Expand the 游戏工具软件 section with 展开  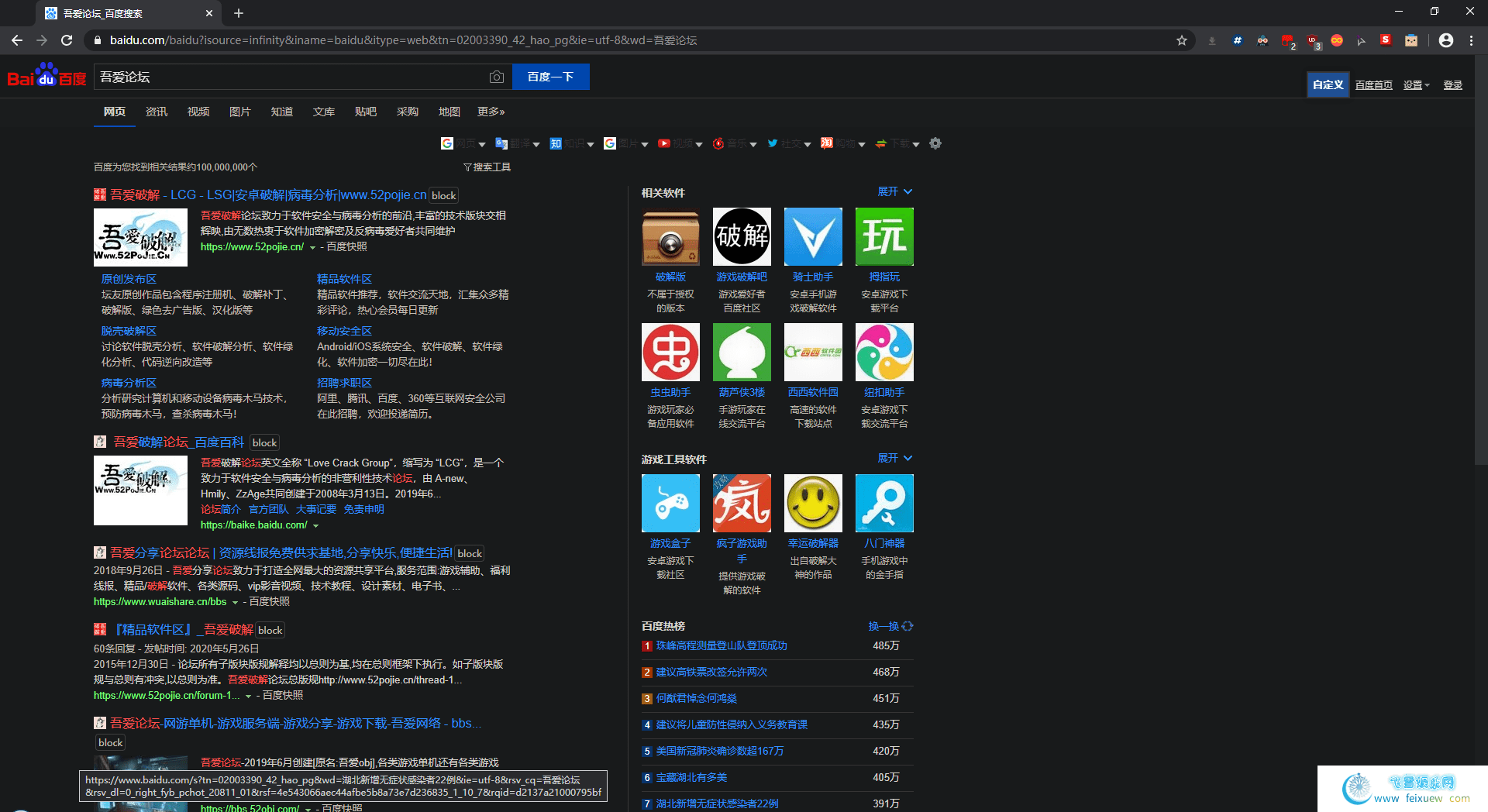click(894, 458)
